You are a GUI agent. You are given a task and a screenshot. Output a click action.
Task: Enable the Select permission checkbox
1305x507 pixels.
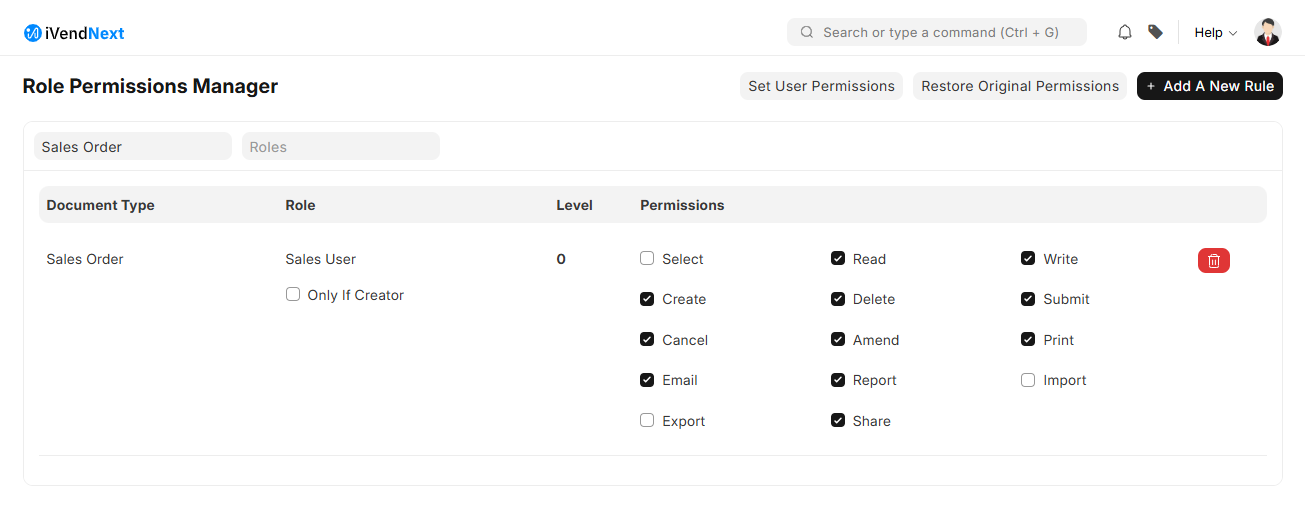pos(647,258)
